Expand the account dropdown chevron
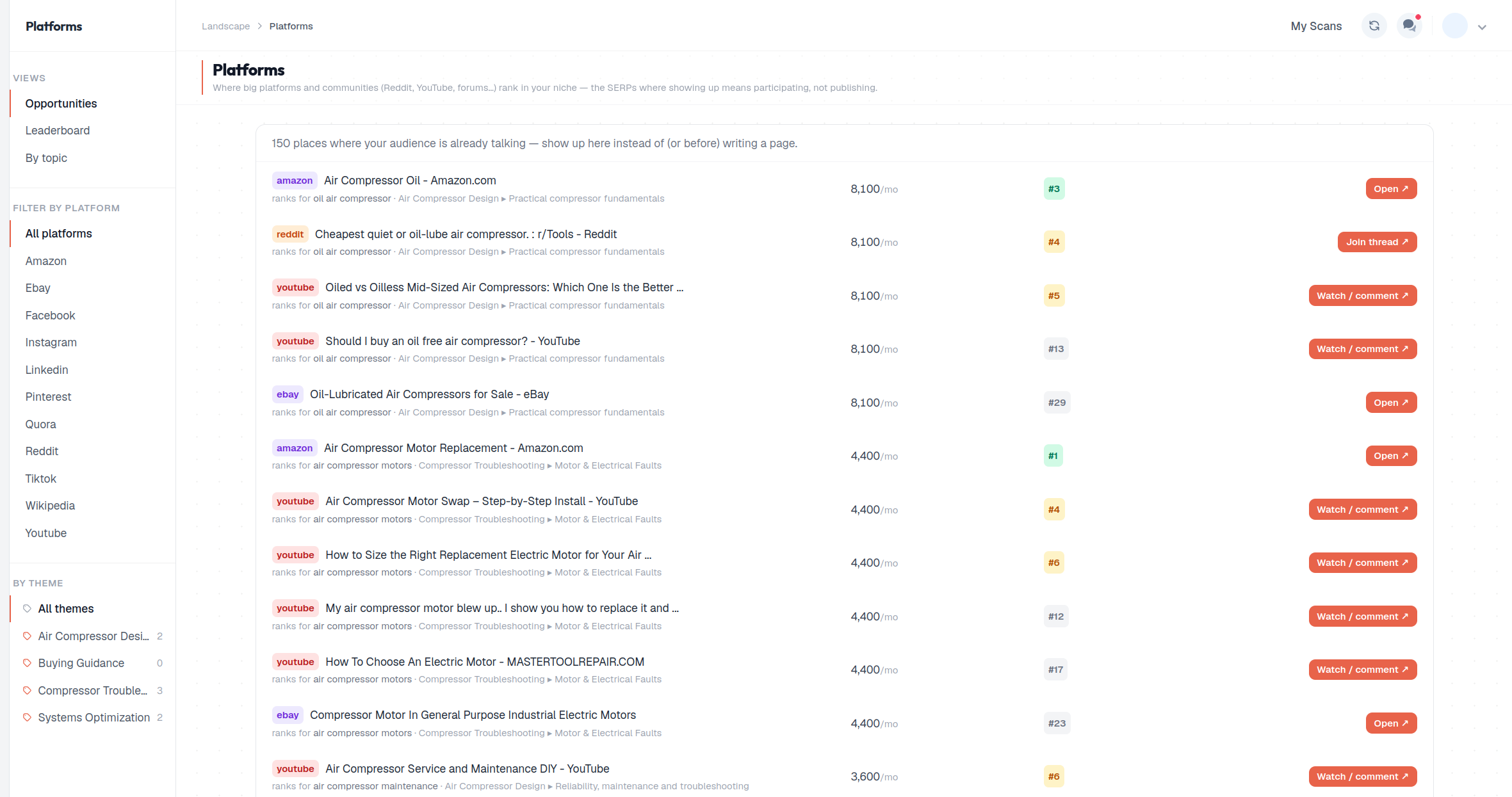The image size is (1512, 797). (1482, 27)
